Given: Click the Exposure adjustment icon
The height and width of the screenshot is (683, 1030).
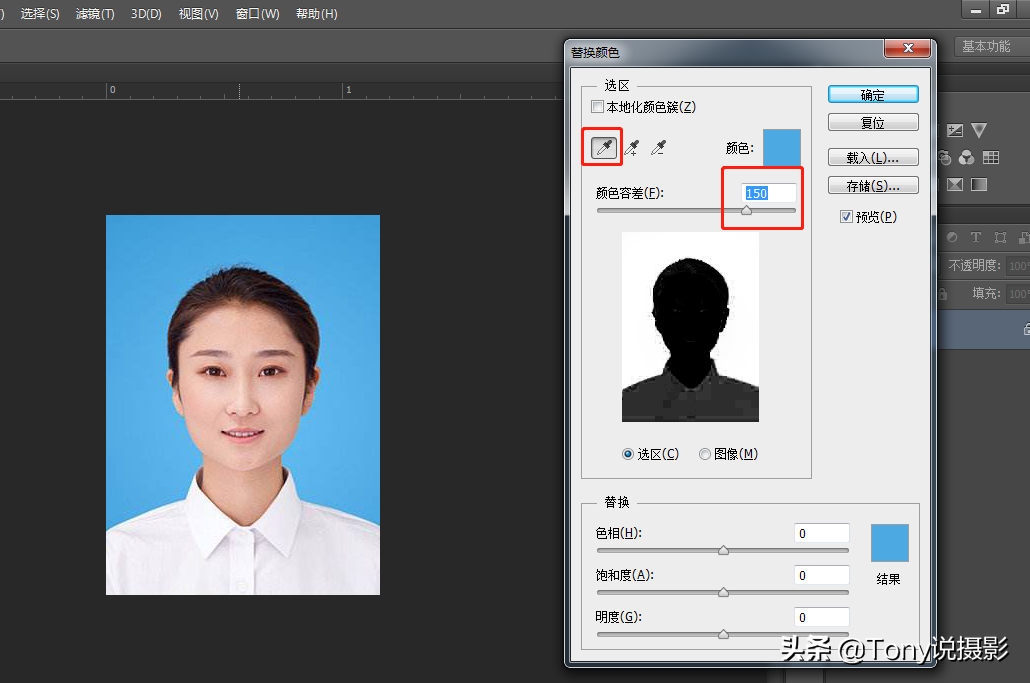Looking at the screenshot, I should [x=954, y=130].
